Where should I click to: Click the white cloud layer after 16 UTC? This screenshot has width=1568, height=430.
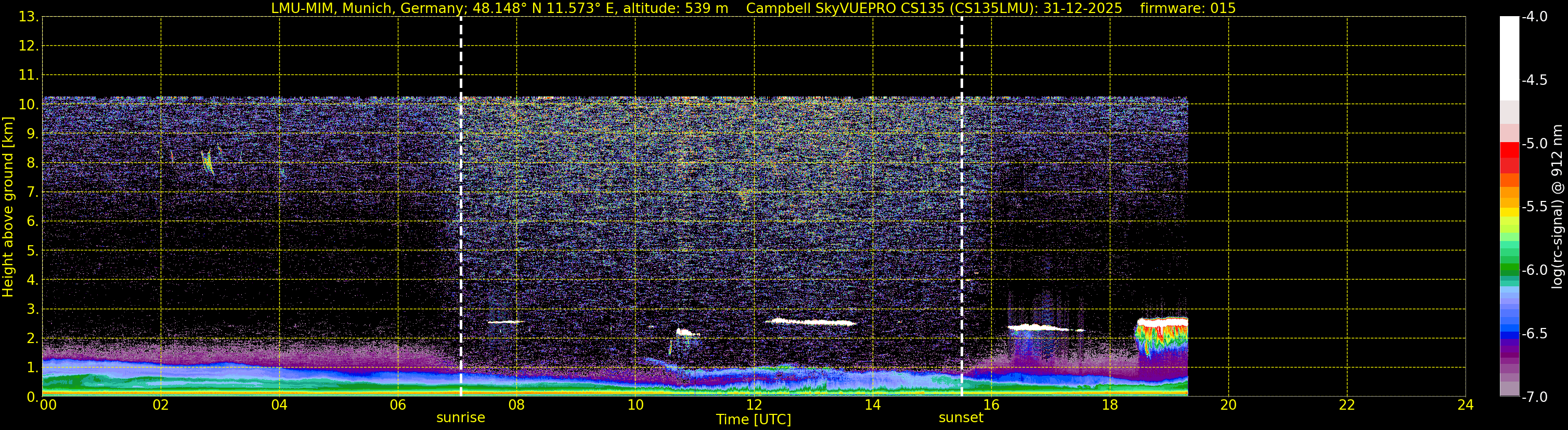point(1040,327)
